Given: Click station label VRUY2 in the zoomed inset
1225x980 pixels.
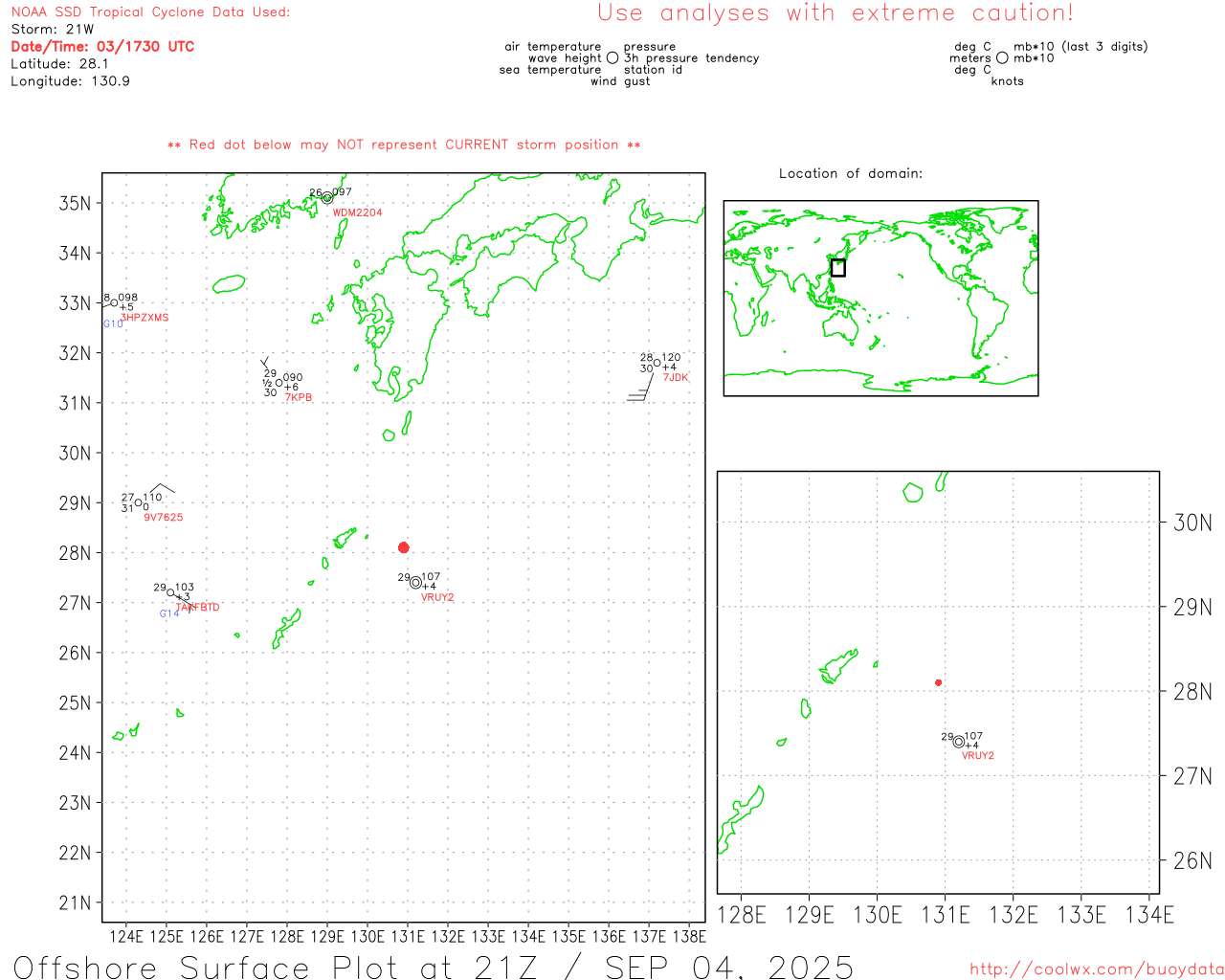Looking at the screenshot, I should pos(978,755).
